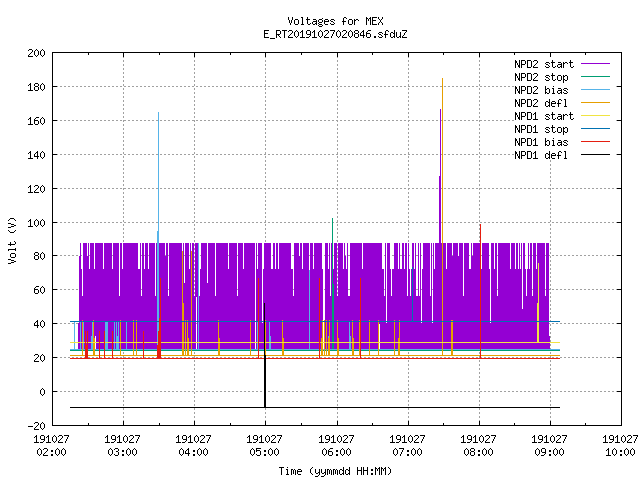This screenshot has height=480, width=640.
Task: Click the 'Voltages for MEX' chart title
Action: (335, 21)
